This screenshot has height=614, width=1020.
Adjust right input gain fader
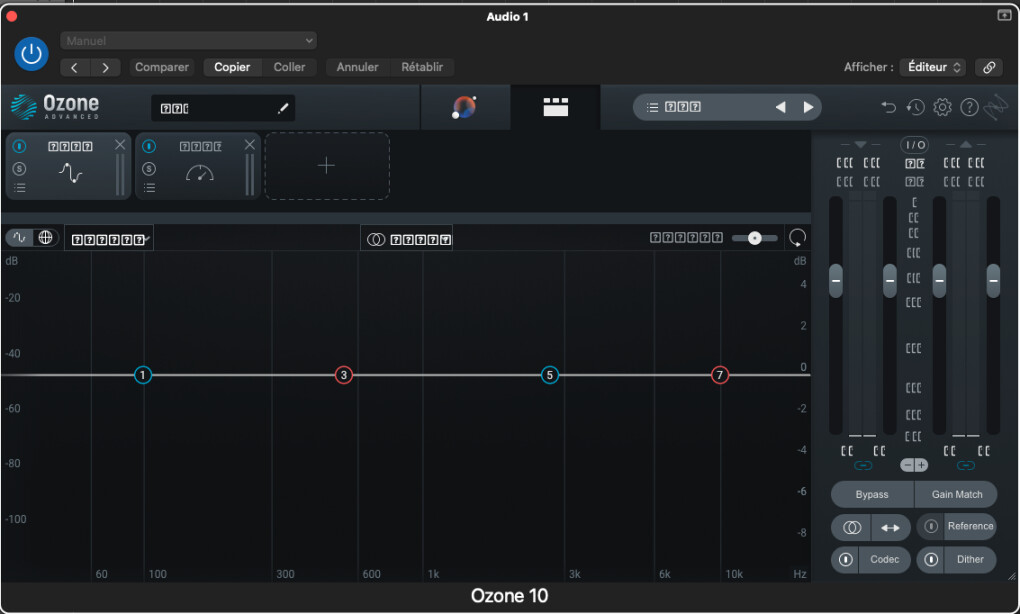coord(890,281)
